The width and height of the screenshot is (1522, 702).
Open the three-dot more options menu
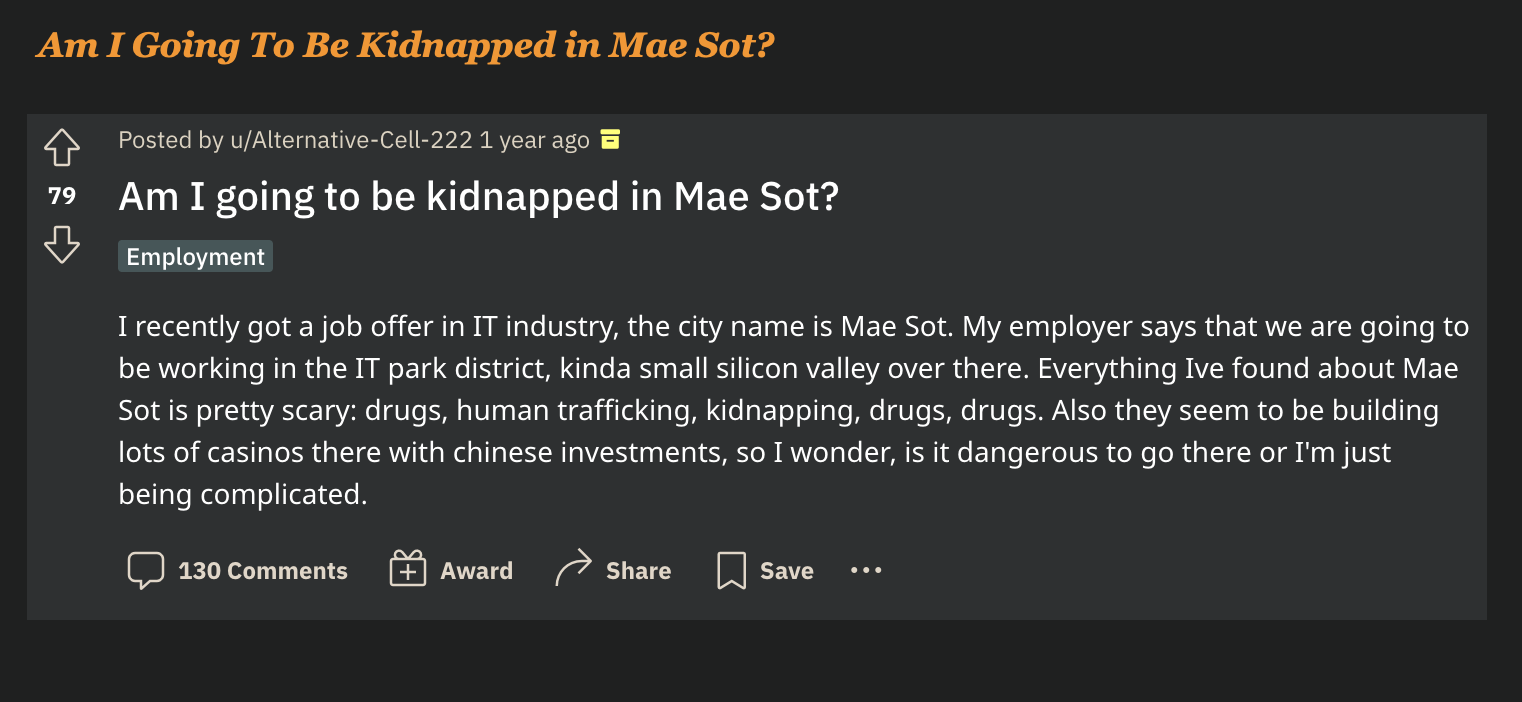[866, 570]
